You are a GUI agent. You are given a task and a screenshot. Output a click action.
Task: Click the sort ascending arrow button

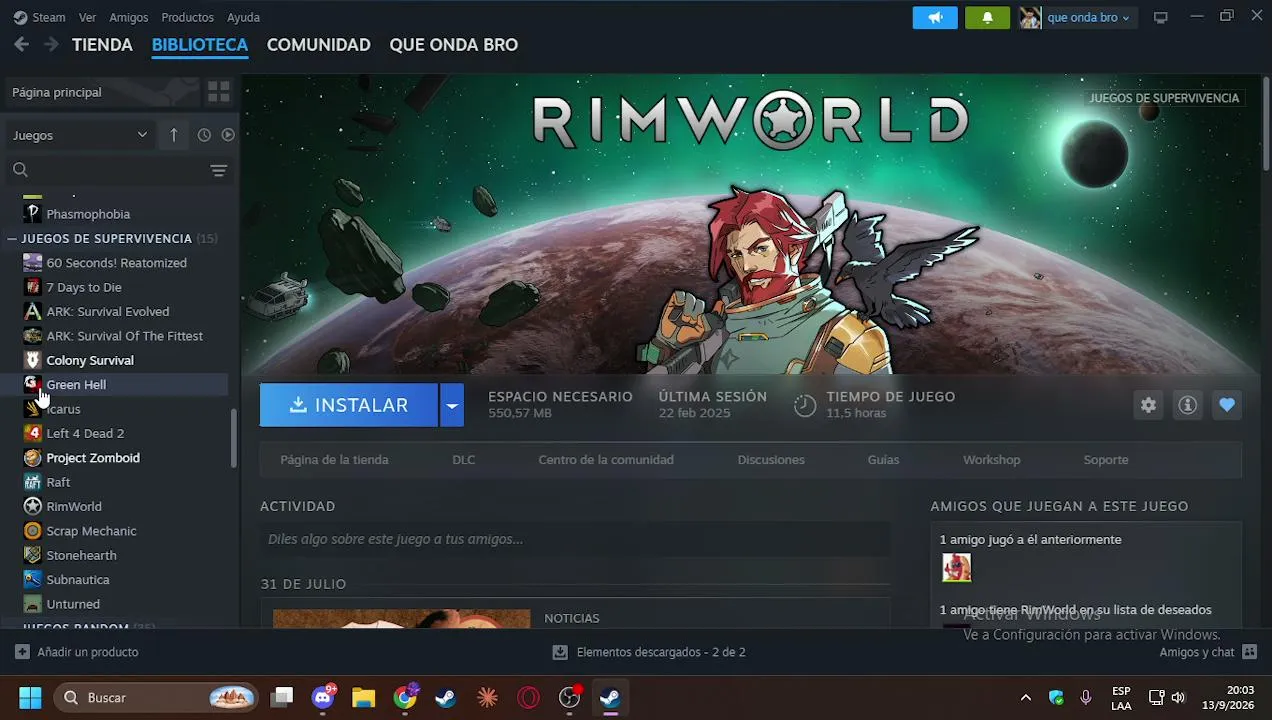coord(173,135)
